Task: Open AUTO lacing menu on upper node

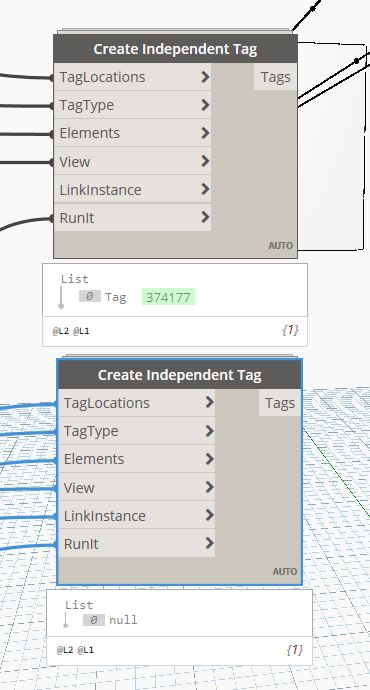Action: (280, 246)
